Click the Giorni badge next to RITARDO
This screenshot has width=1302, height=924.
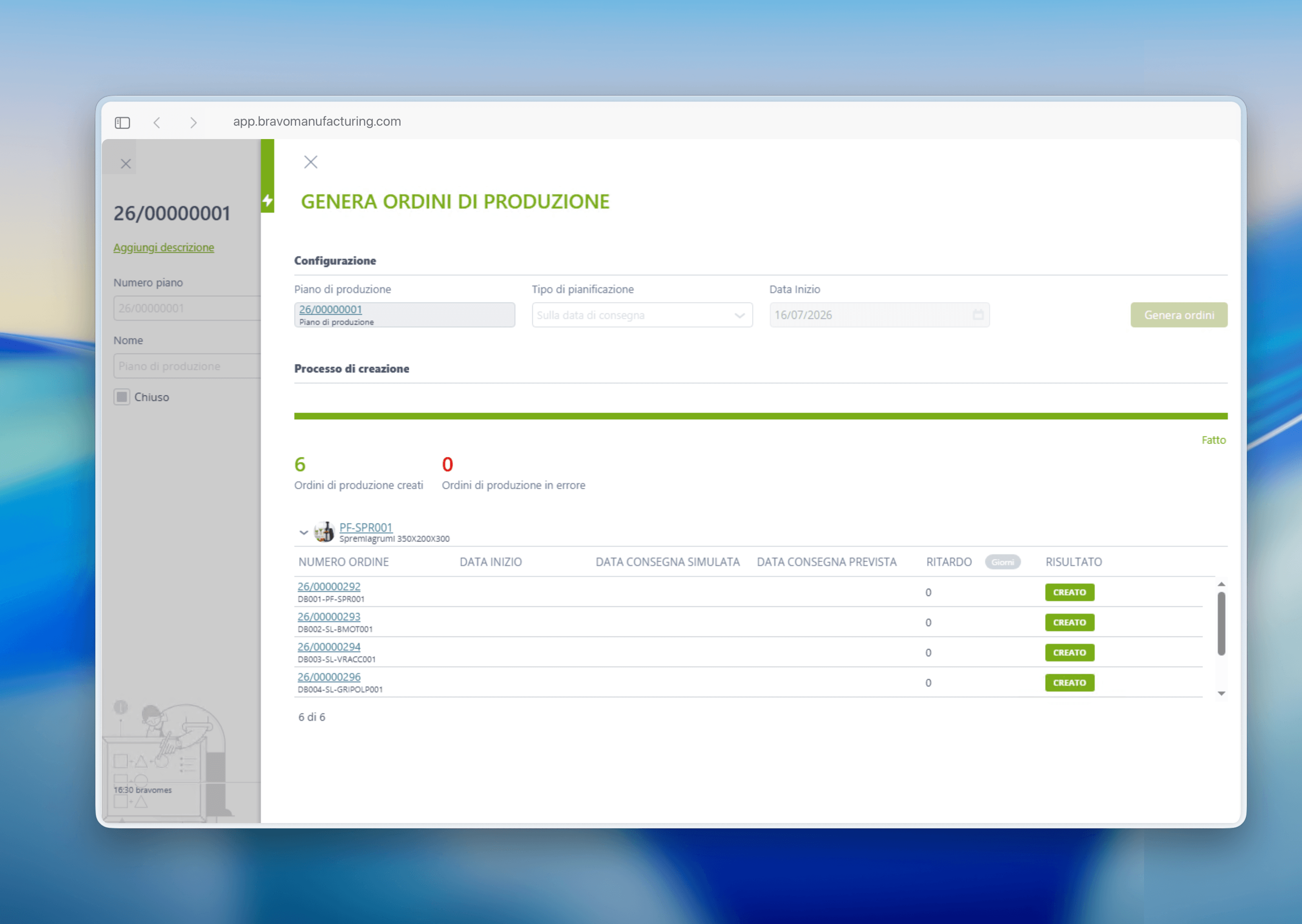pyautogui.click(x=1002, y=562)
